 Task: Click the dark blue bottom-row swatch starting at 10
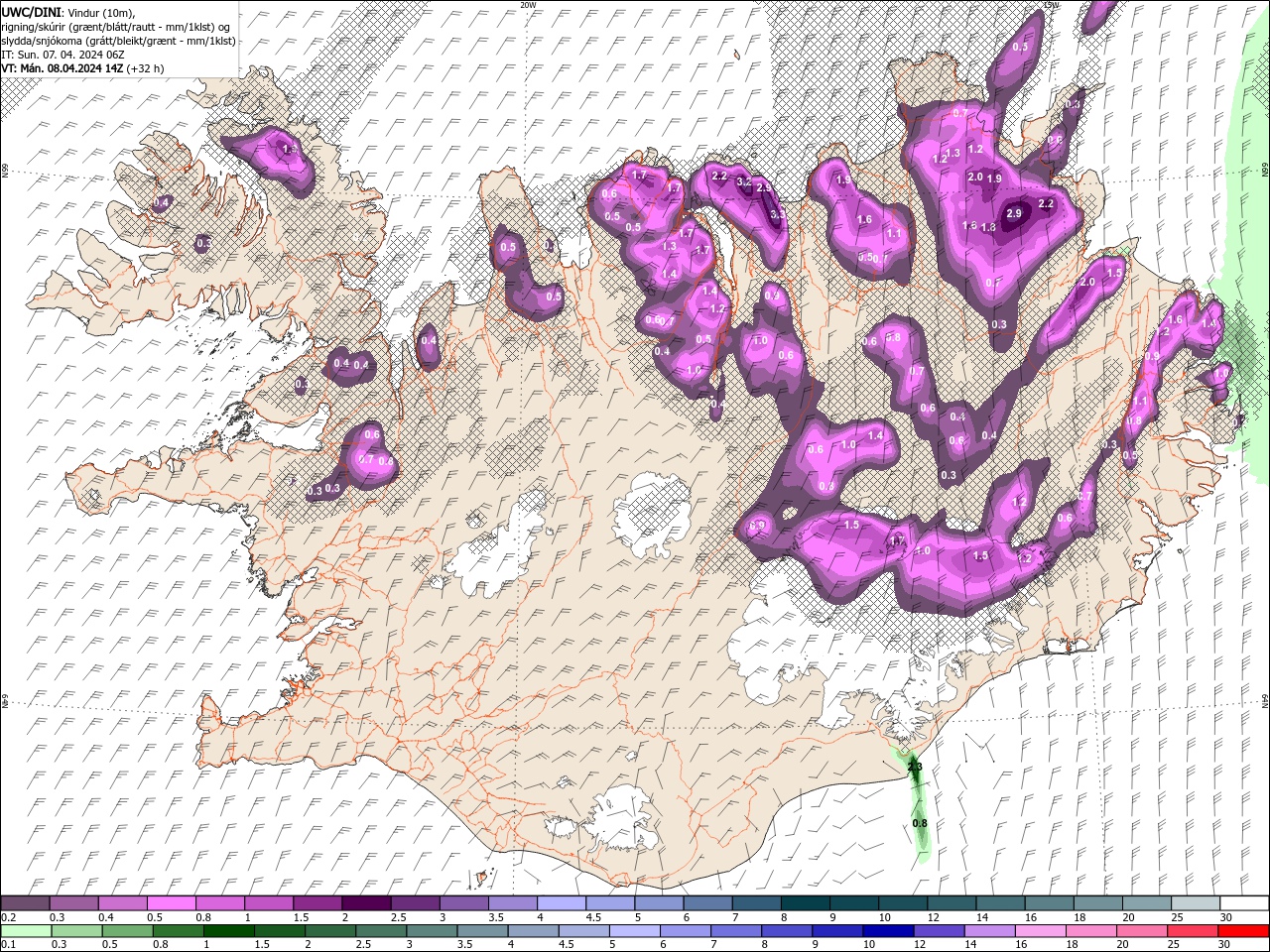tap(888, 931)
